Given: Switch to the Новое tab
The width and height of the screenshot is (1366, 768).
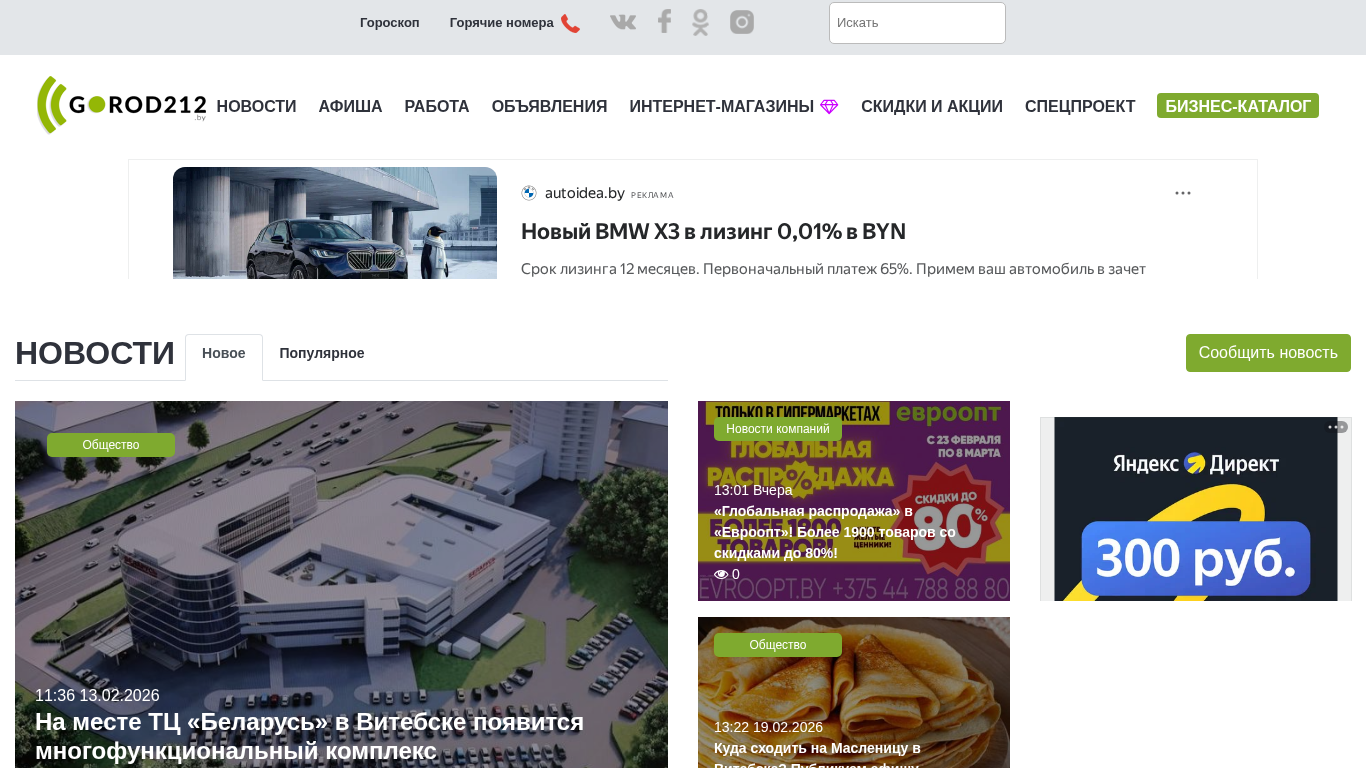Looking at the screenshot, I should (224, 354).
